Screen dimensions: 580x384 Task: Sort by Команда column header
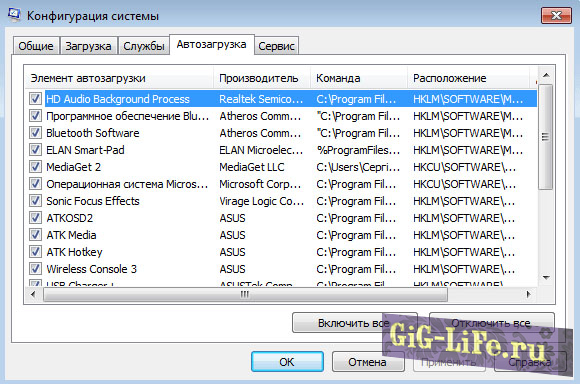click(359, 78)
